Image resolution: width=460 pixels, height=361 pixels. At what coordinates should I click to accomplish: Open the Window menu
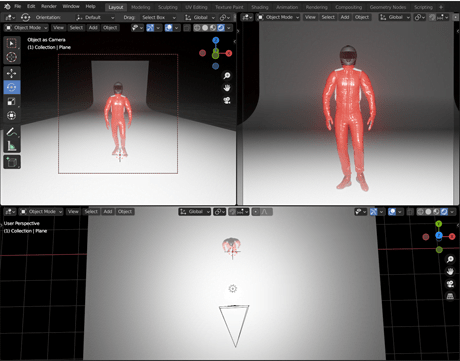click(71, 6)
